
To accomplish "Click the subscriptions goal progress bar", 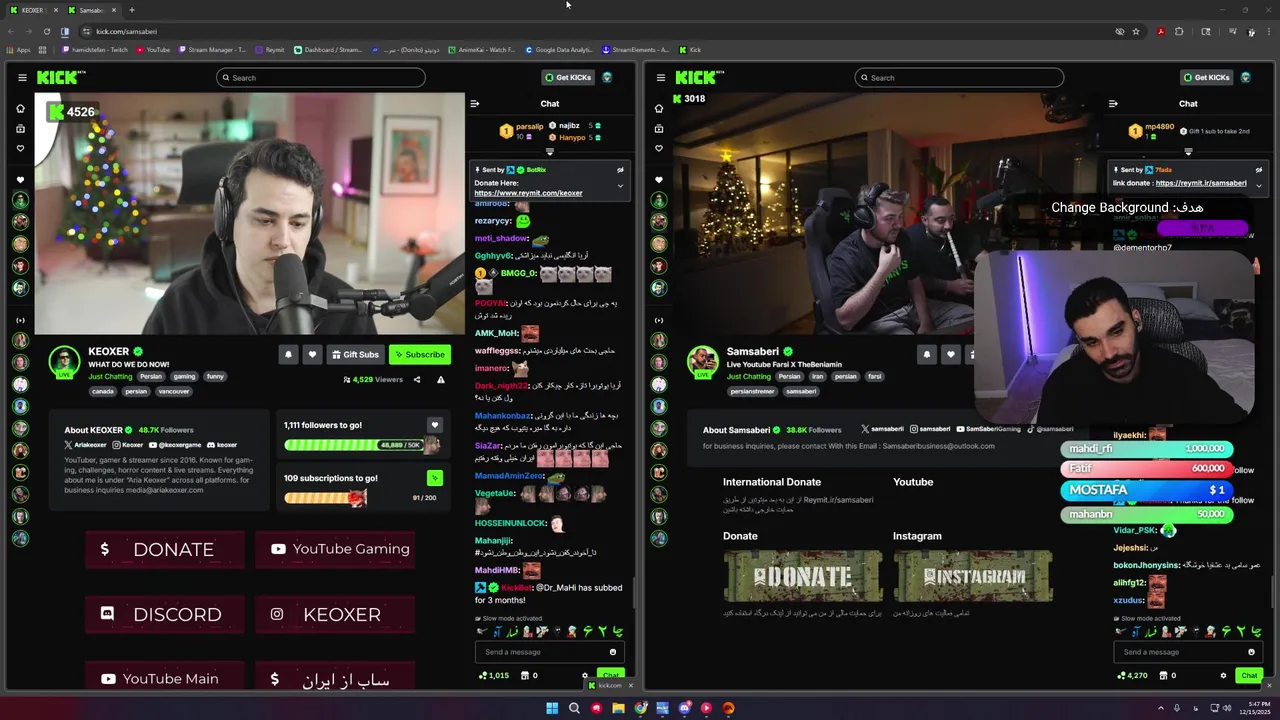I will [x=325, y=497].
